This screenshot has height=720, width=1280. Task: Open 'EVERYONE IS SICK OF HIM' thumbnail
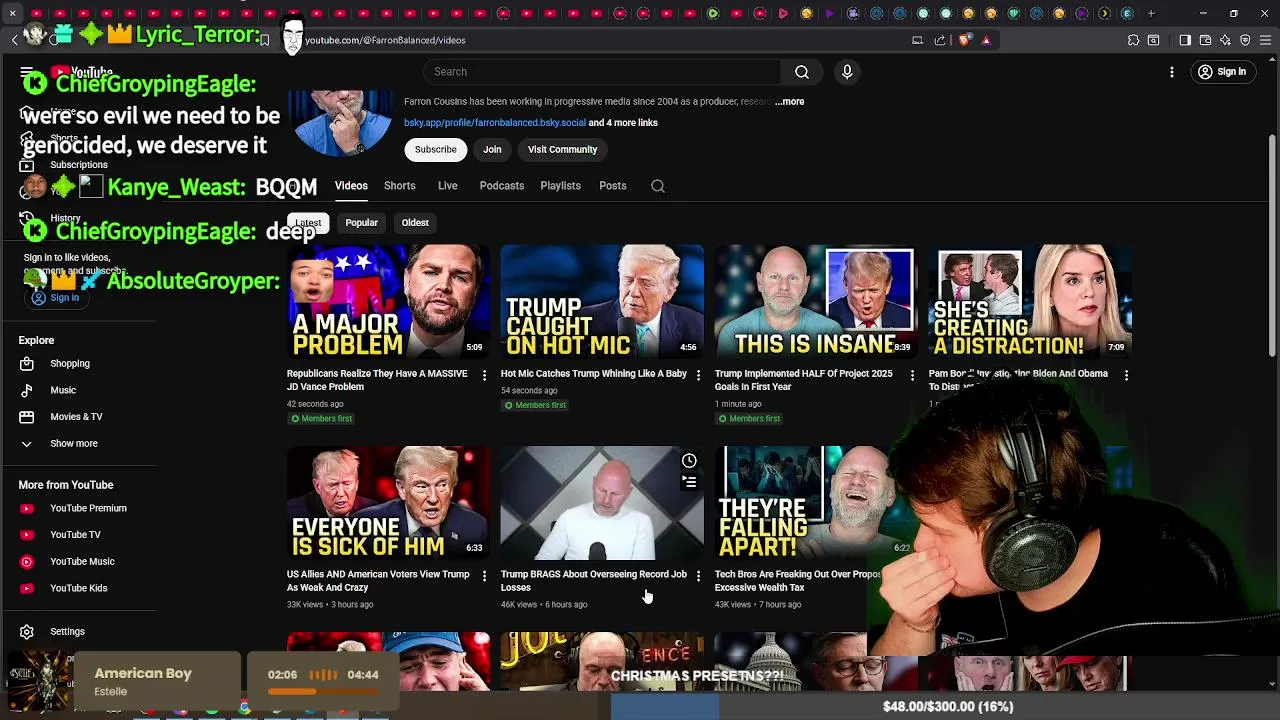click(388, 503)
